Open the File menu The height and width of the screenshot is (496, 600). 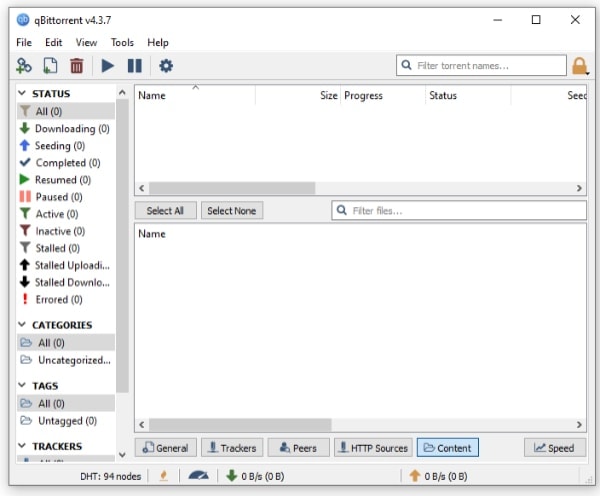pos(24,42)
